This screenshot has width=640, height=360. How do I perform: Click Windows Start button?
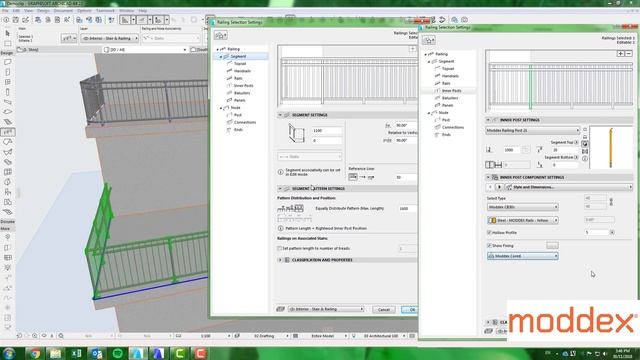click(9, 353)
